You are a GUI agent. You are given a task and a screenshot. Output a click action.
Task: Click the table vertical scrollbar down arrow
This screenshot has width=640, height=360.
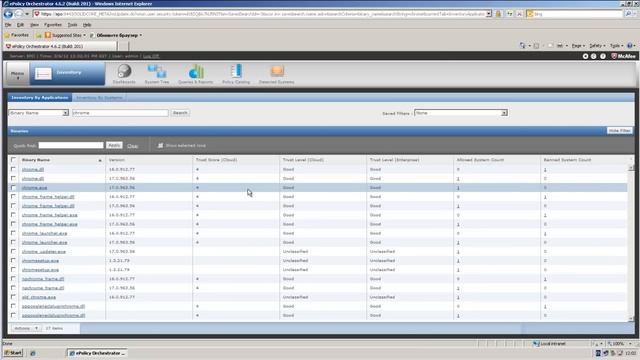(631, 318)
